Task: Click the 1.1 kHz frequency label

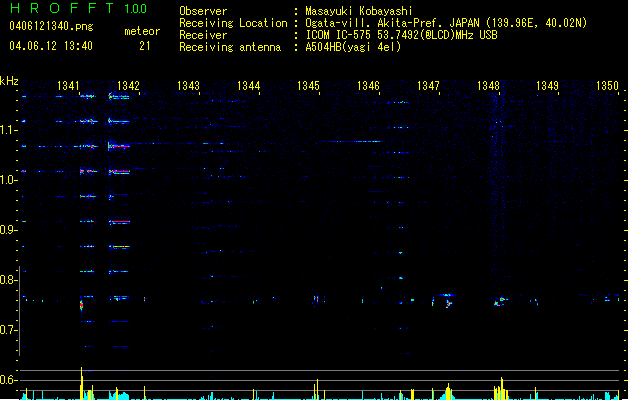Action: [x=8, y=130]
